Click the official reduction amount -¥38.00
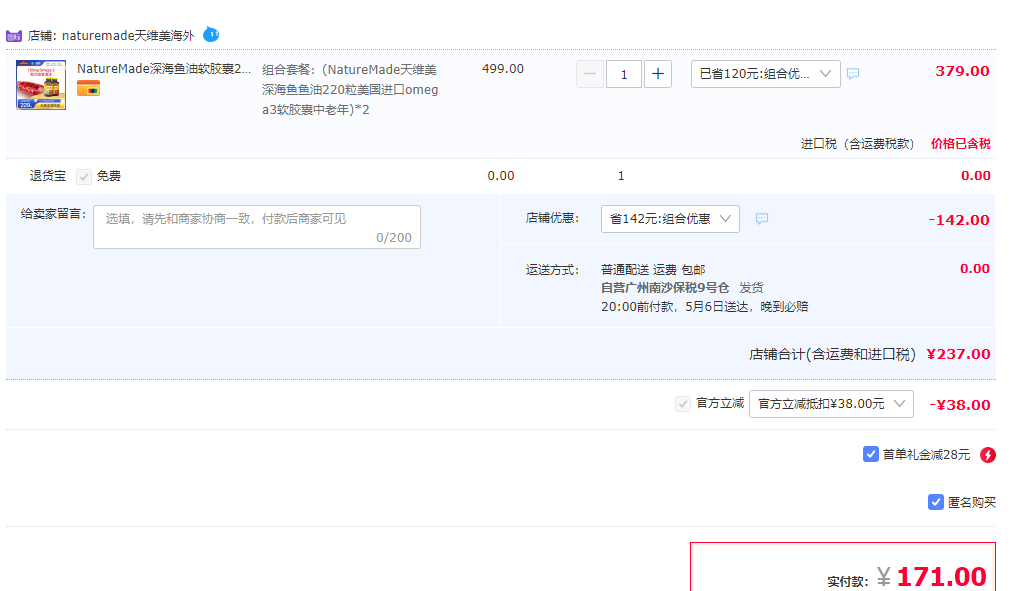 (959, 405)
